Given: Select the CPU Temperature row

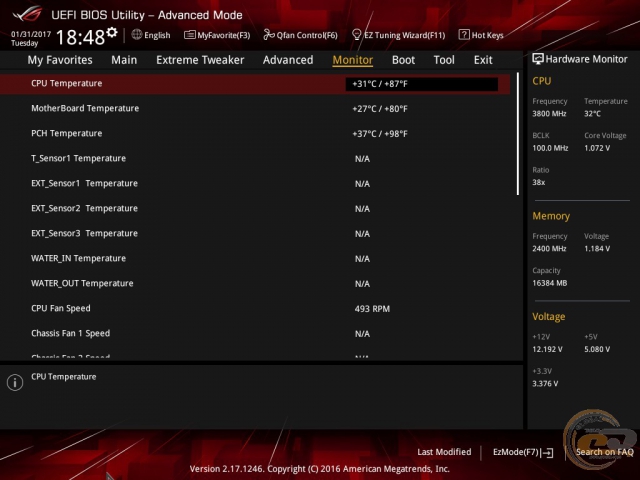Looking at the screenshot, I should click(255, 84).
